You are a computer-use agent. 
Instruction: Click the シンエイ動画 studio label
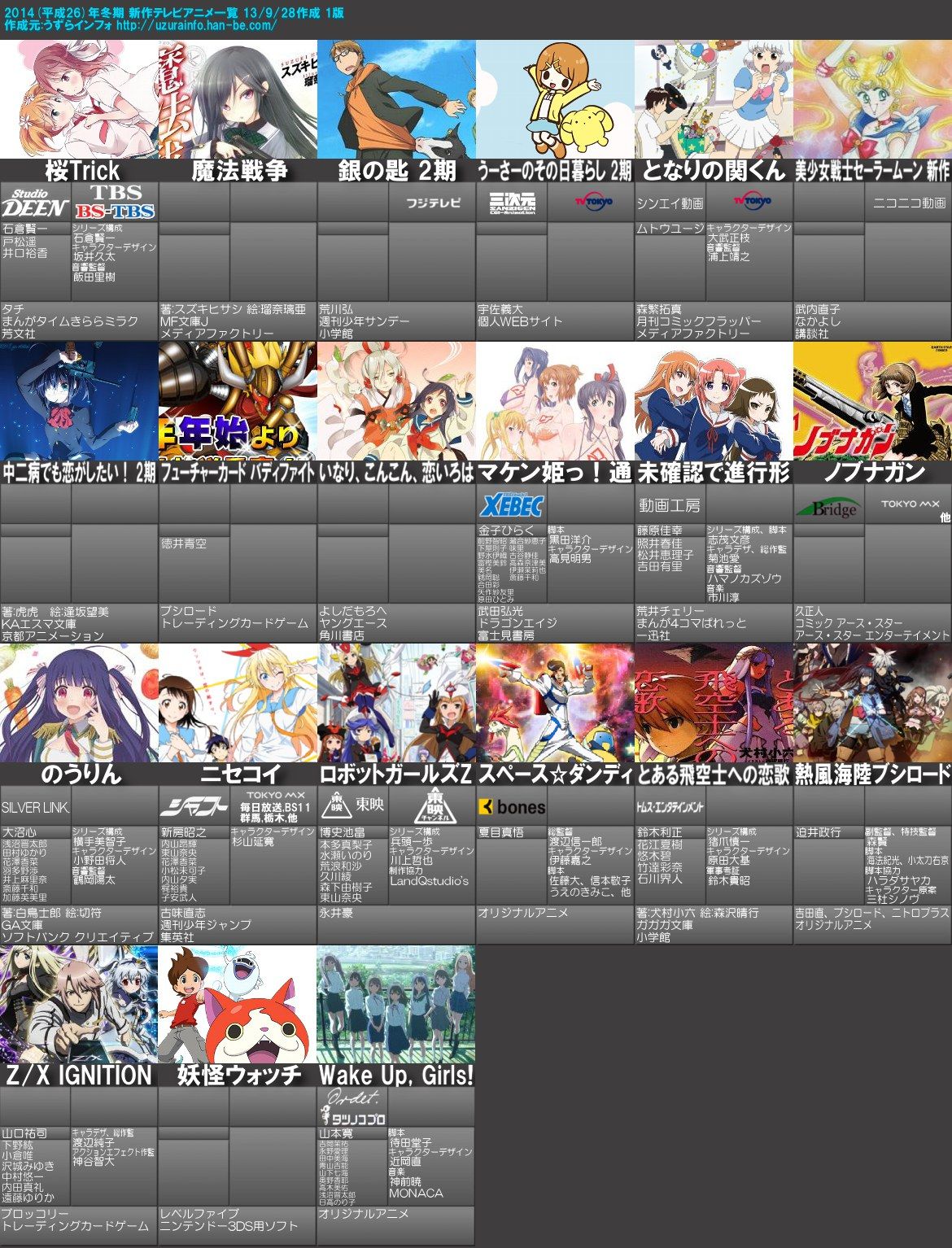coord(670,203)
